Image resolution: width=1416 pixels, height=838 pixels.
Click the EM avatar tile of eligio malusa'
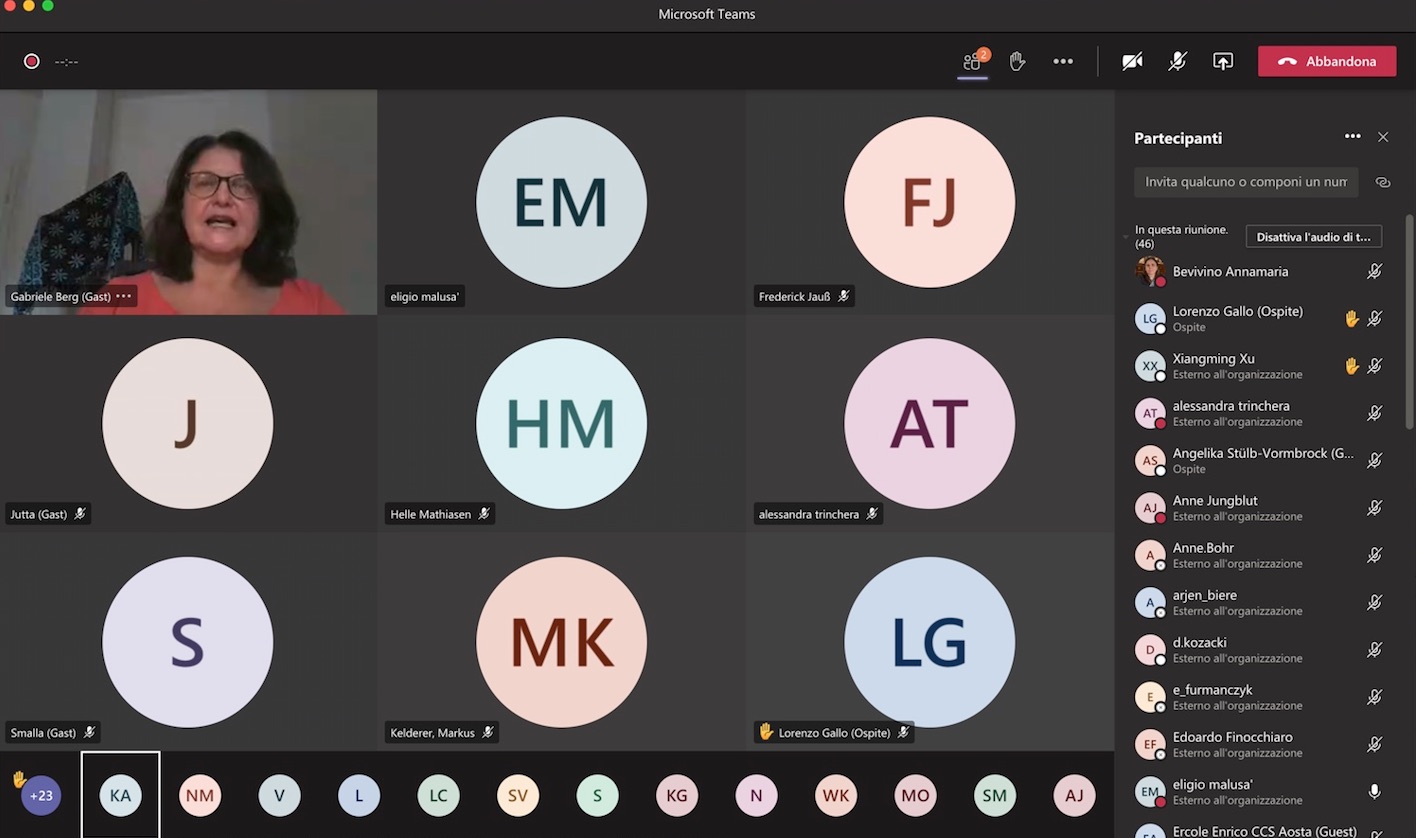click(x=561, y=202)
